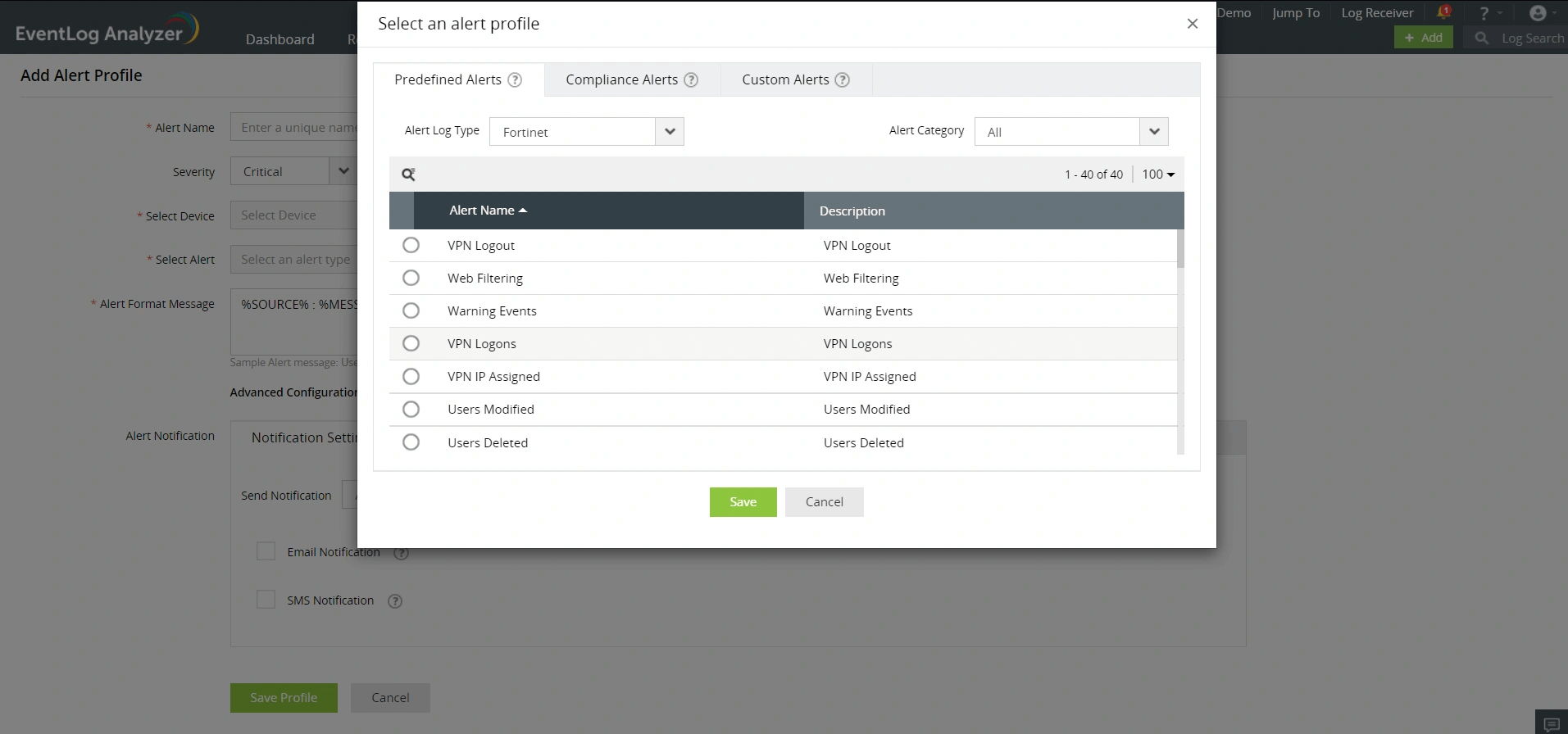The height and width of the screenshot is (734, 1568).
Task: Open the notification bell icon
Action: click(x=1443, y=12)
